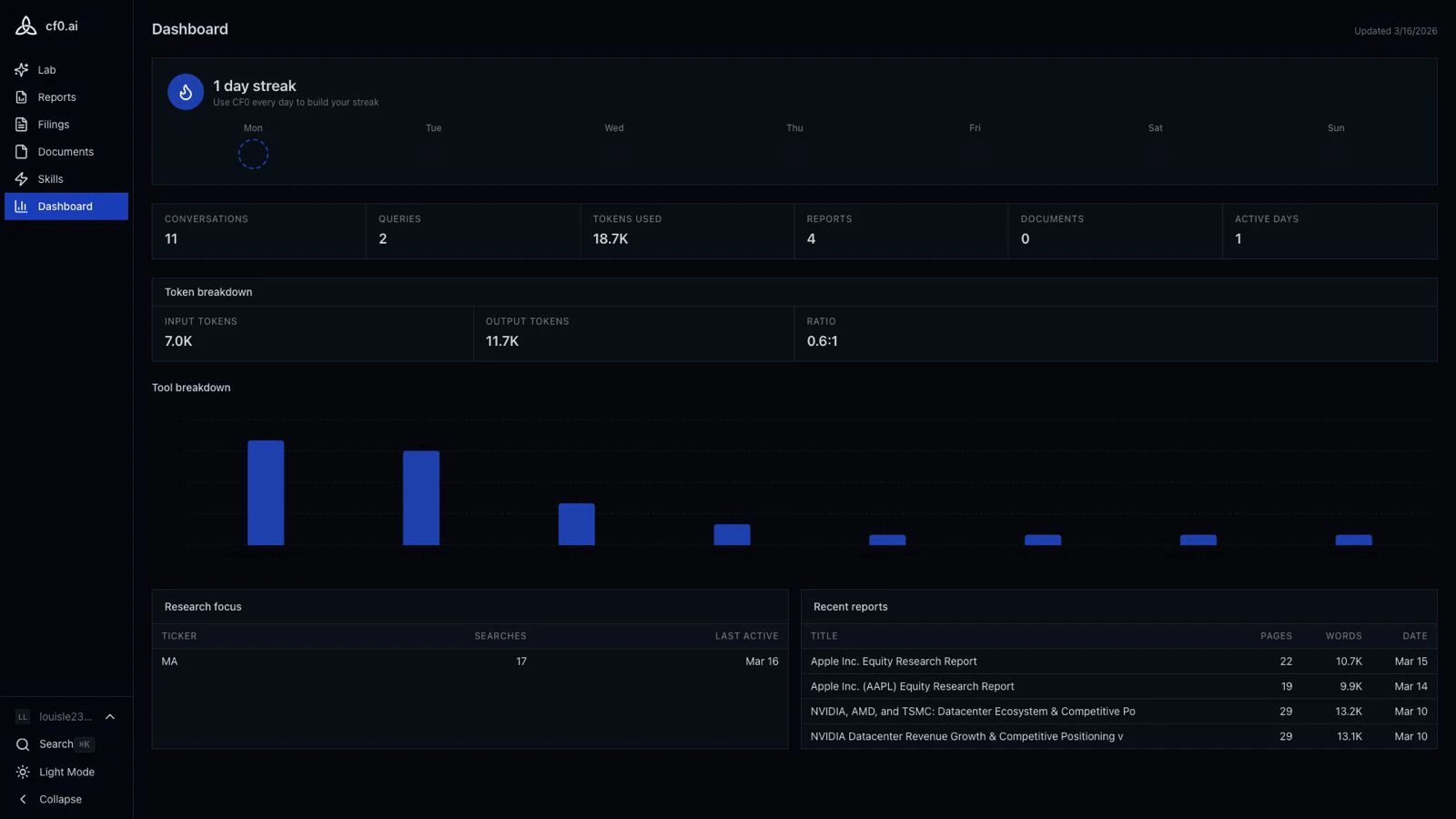
Task: Click the searches count 17
Action: tap(521, 662)
